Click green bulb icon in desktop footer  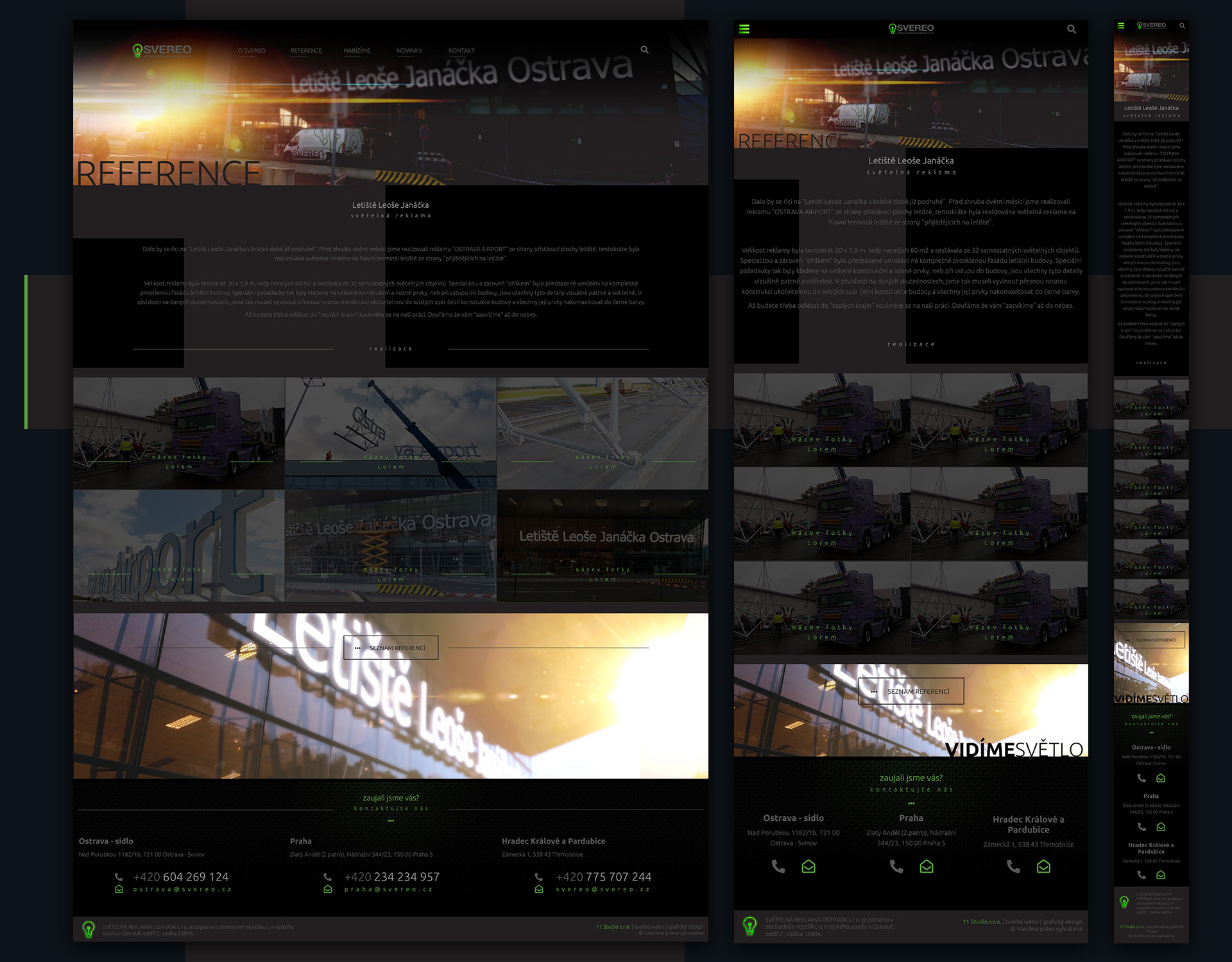(89, 929)
